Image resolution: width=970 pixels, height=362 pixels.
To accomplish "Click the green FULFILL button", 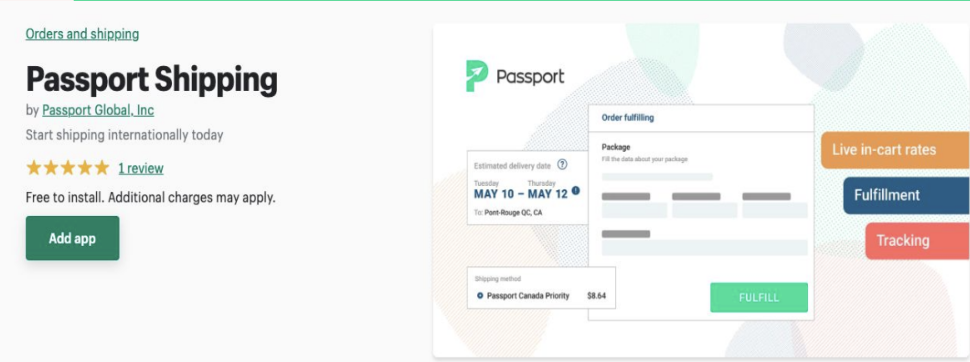I will point(759,298).
